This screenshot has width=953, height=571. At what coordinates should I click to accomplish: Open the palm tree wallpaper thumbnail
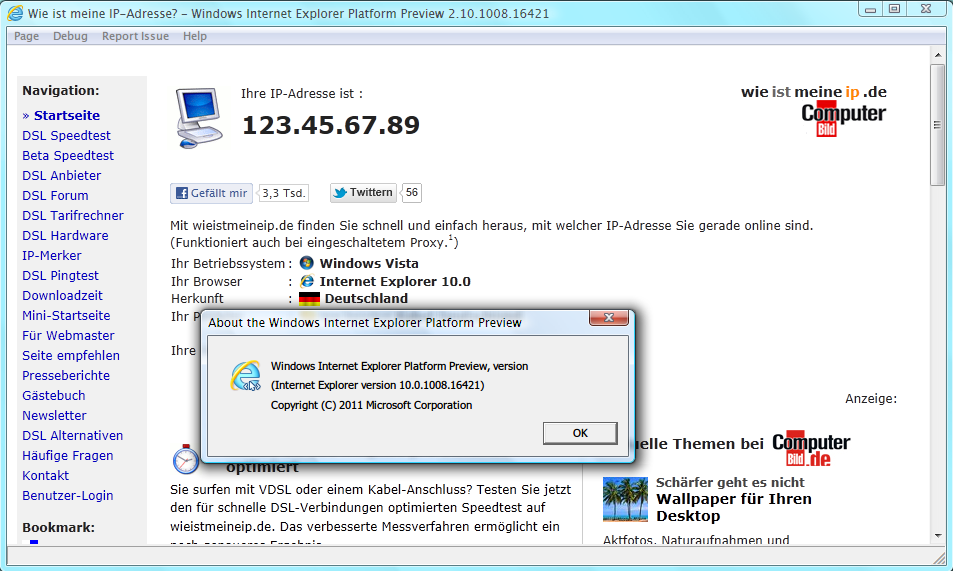[625, 499]
